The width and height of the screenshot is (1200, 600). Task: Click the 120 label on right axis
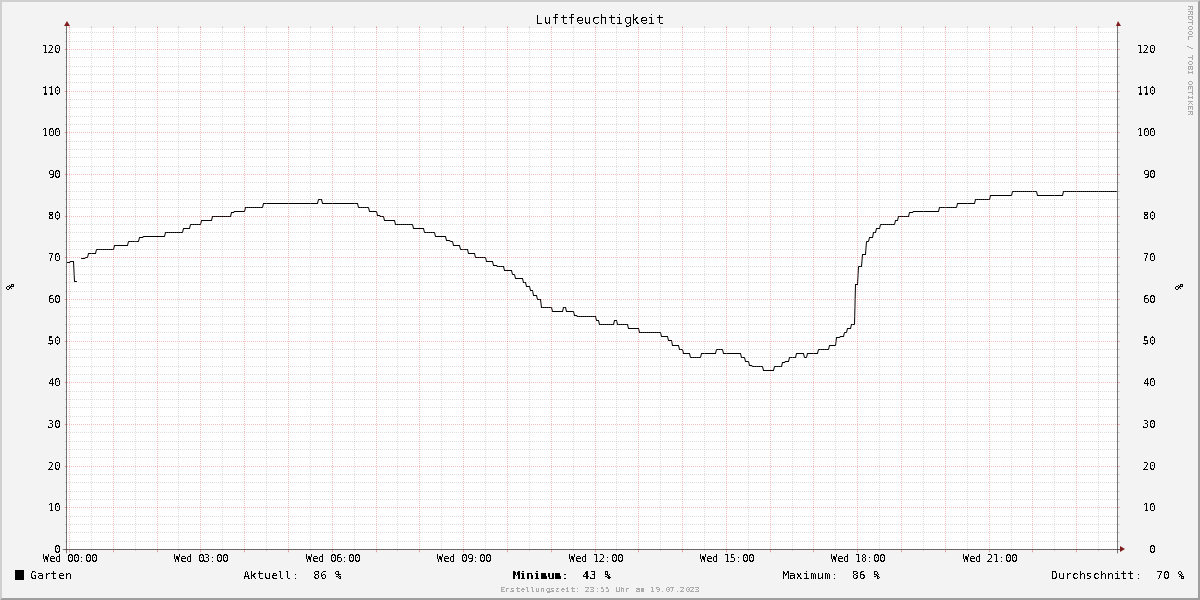(1147, 49)
